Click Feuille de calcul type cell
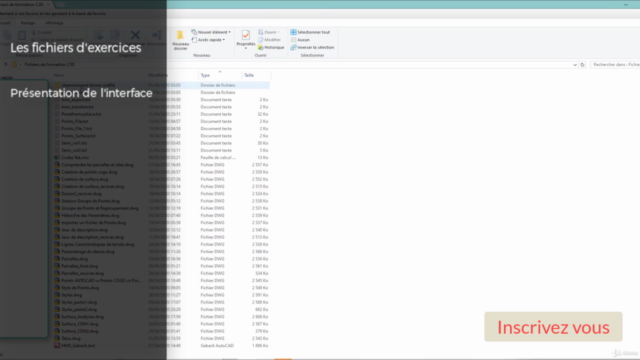This screenshot has width=640, height=360. (218, 158)
